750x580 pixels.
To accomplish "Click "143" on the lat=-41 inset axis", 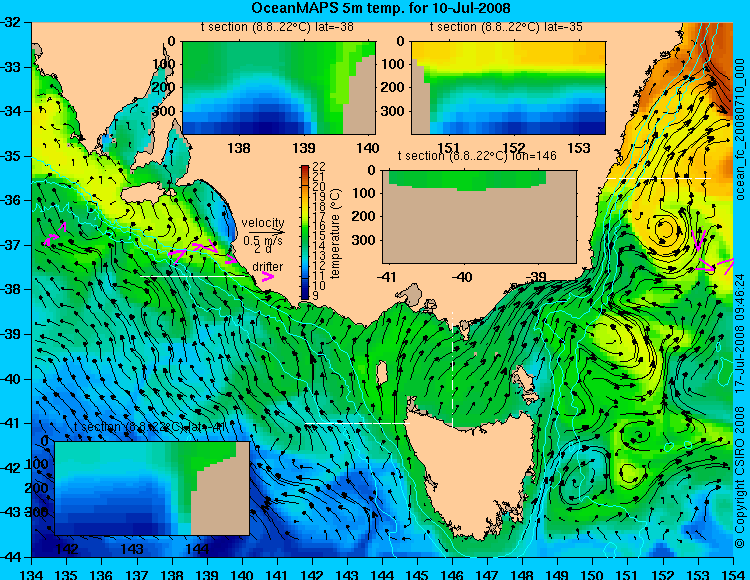I will click(x=132, y=548).
